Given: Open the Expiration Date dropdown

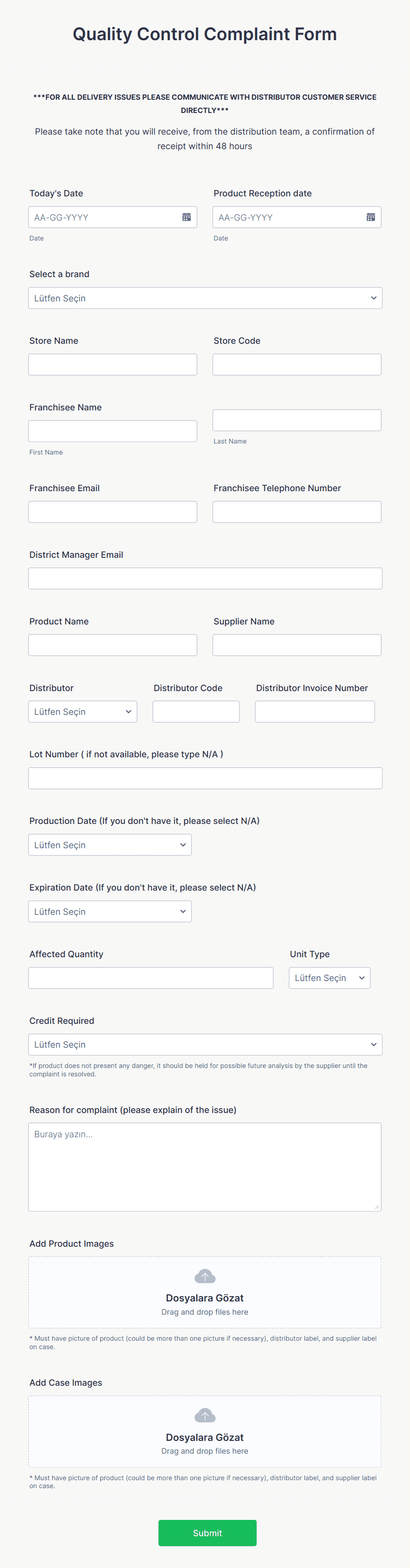Looking at the screenshot, I should point(109,911).
